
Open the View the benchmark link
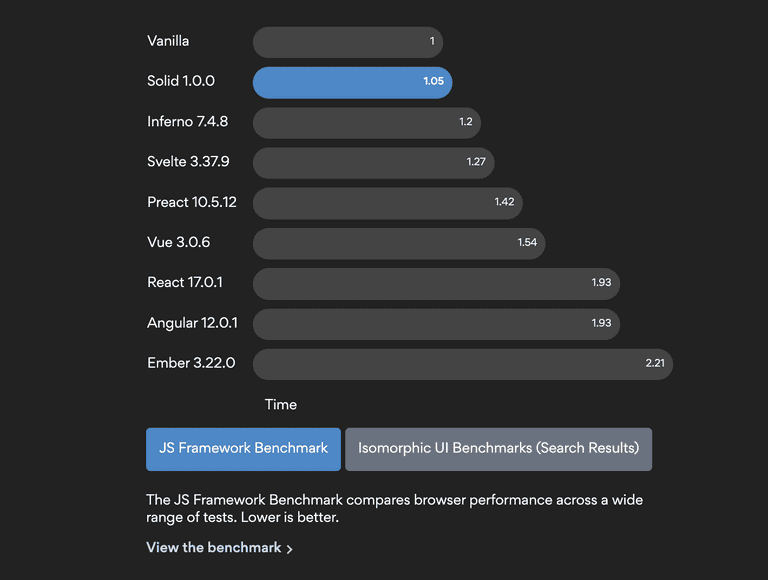(x=214, y=548)
